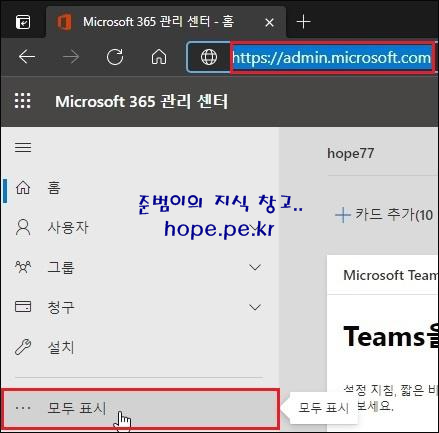Click the globe site info icon
Image resolution: width=439 pixels, height=433 pixels.
(209, 57)
